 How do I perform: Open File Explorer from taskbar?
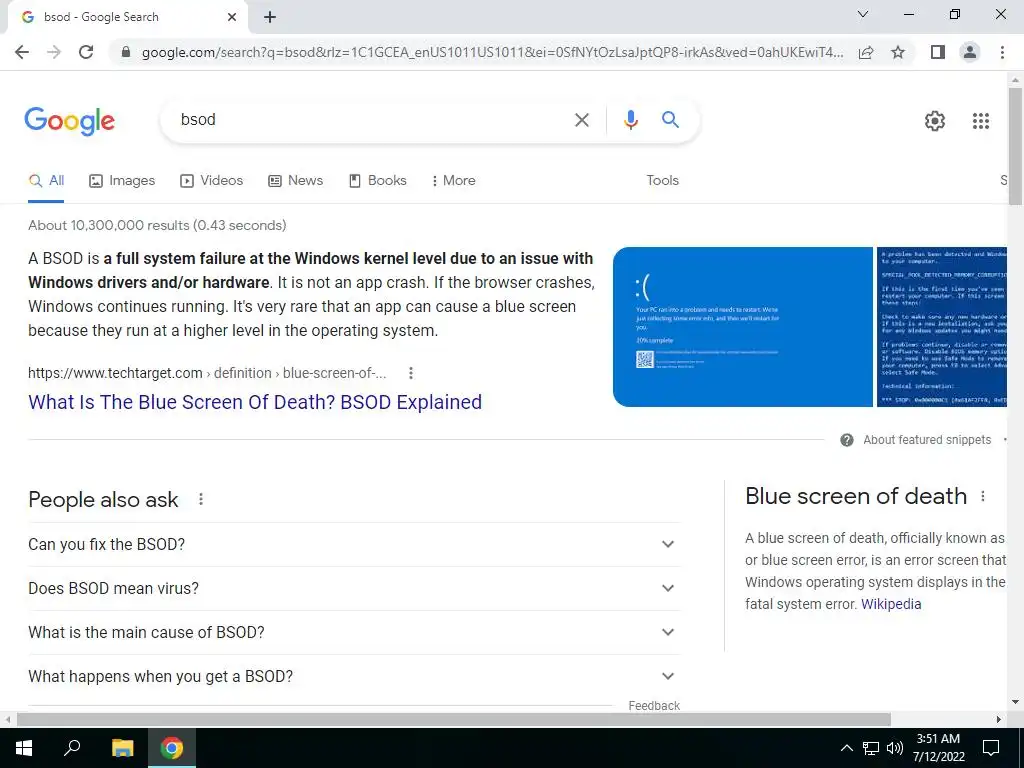(122, 748)
